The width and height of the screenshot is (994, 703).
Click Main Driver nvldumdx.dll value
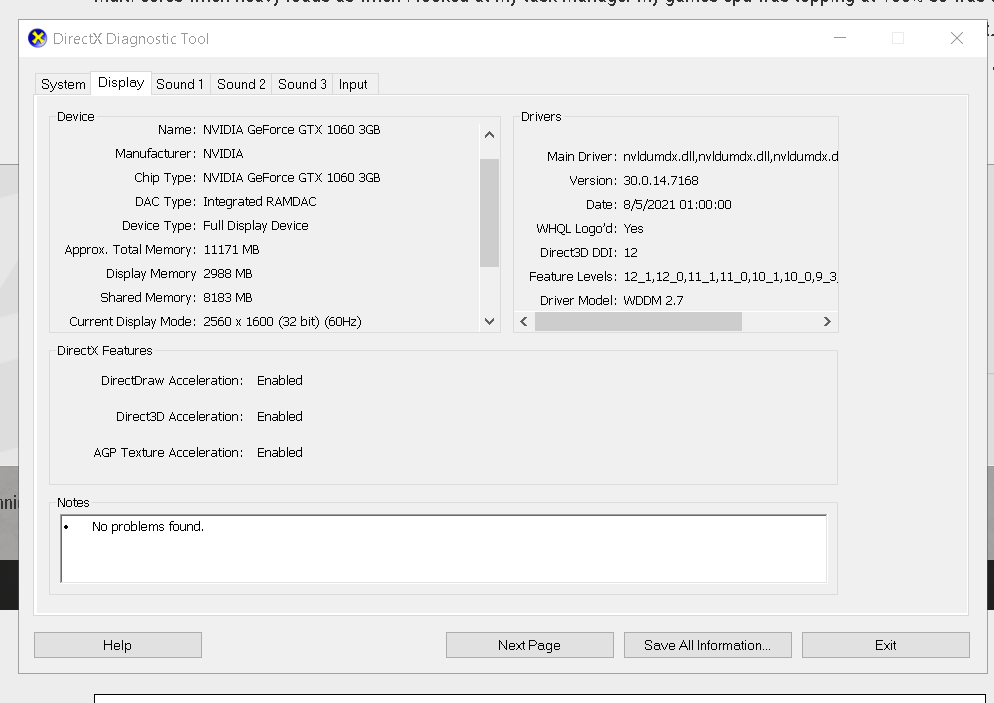pyautogui.click(x=730, y=157)
